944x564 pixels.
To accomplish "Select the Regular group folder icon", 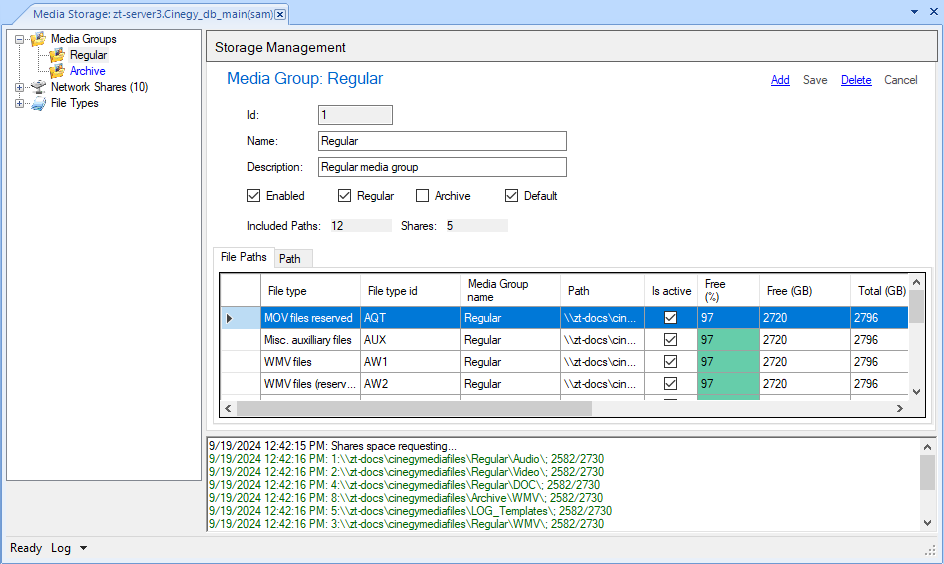I will pyautogui.click(x=57, y=55).
